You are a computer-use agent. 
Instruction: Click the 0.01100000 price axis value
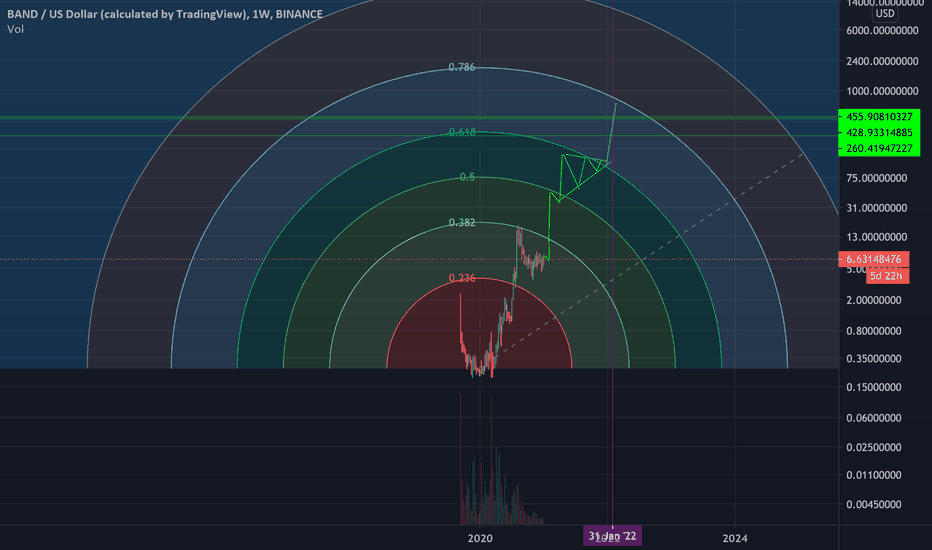[x=874, y=475]
